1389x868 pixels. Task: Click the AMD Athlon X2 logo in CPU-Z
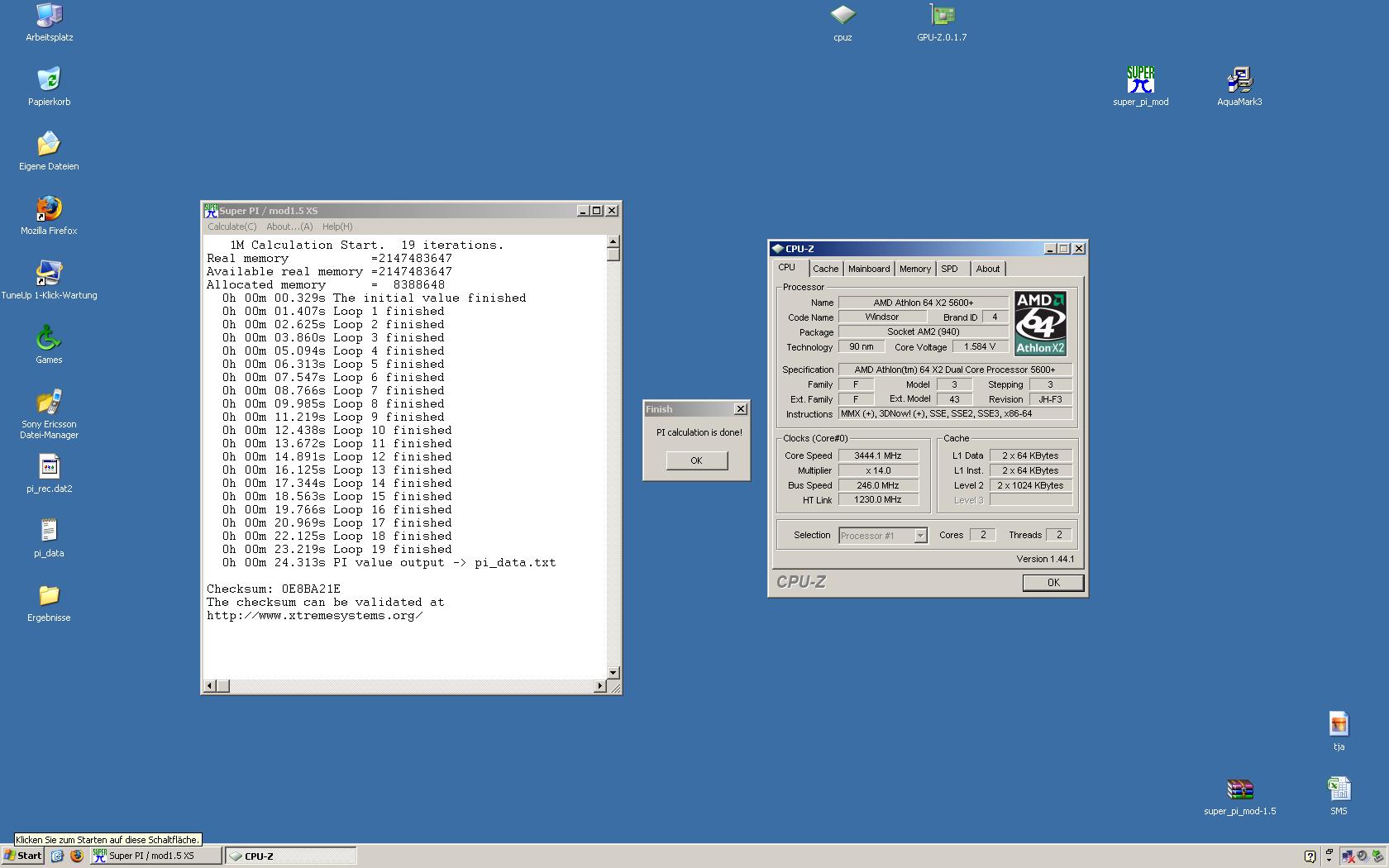(1040, 323)
